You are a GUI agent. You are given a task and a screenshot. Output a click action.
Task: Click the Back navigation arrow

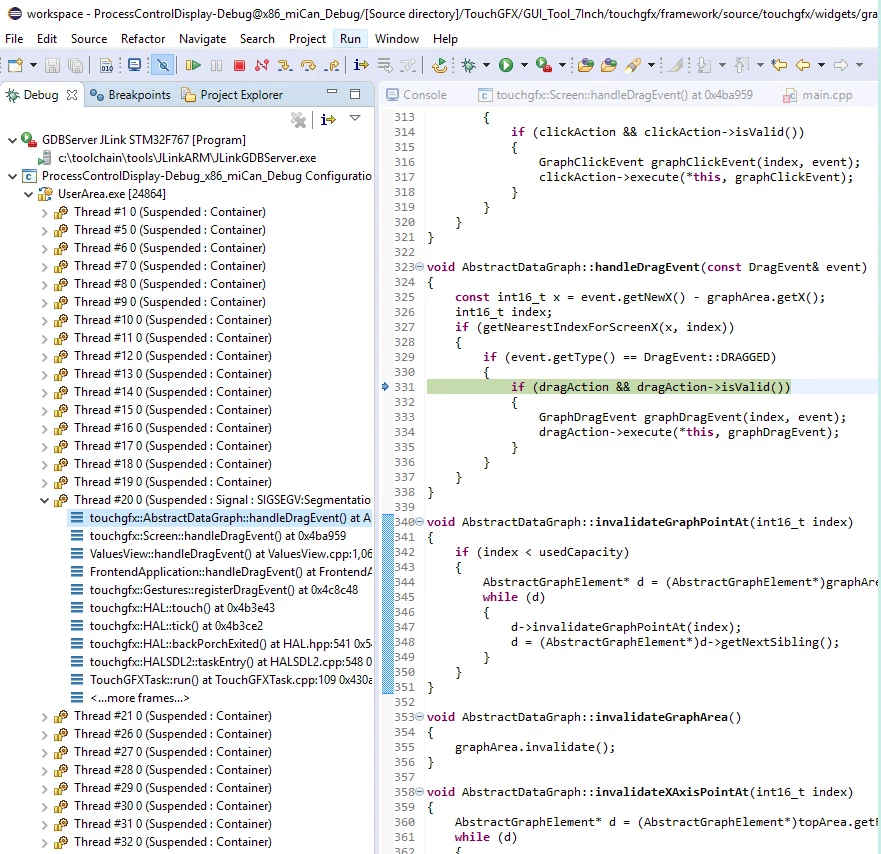click(803, 65)
